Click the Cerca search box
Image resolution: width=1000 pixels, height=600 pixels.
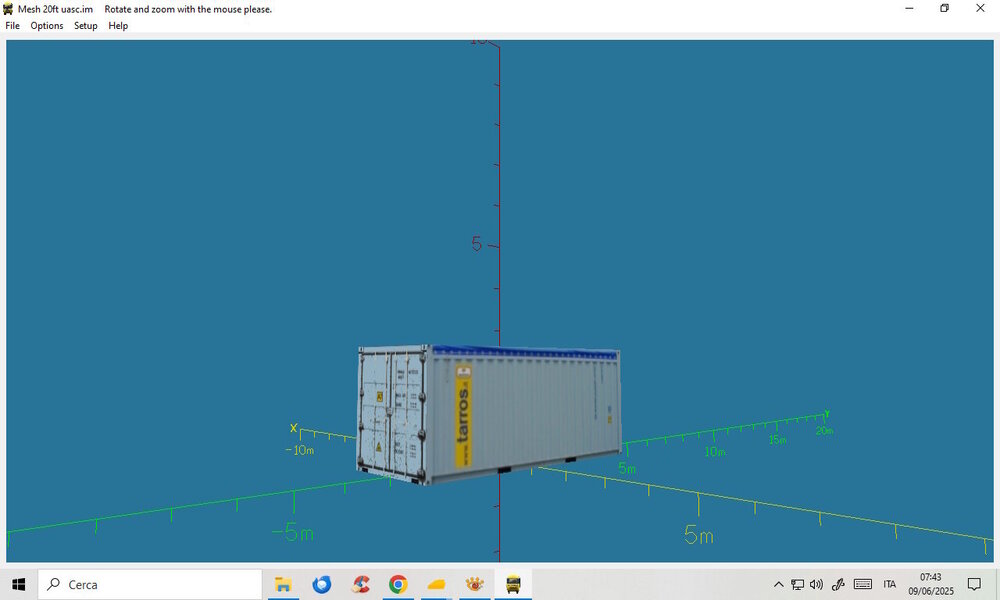click(x=150, y=584)
